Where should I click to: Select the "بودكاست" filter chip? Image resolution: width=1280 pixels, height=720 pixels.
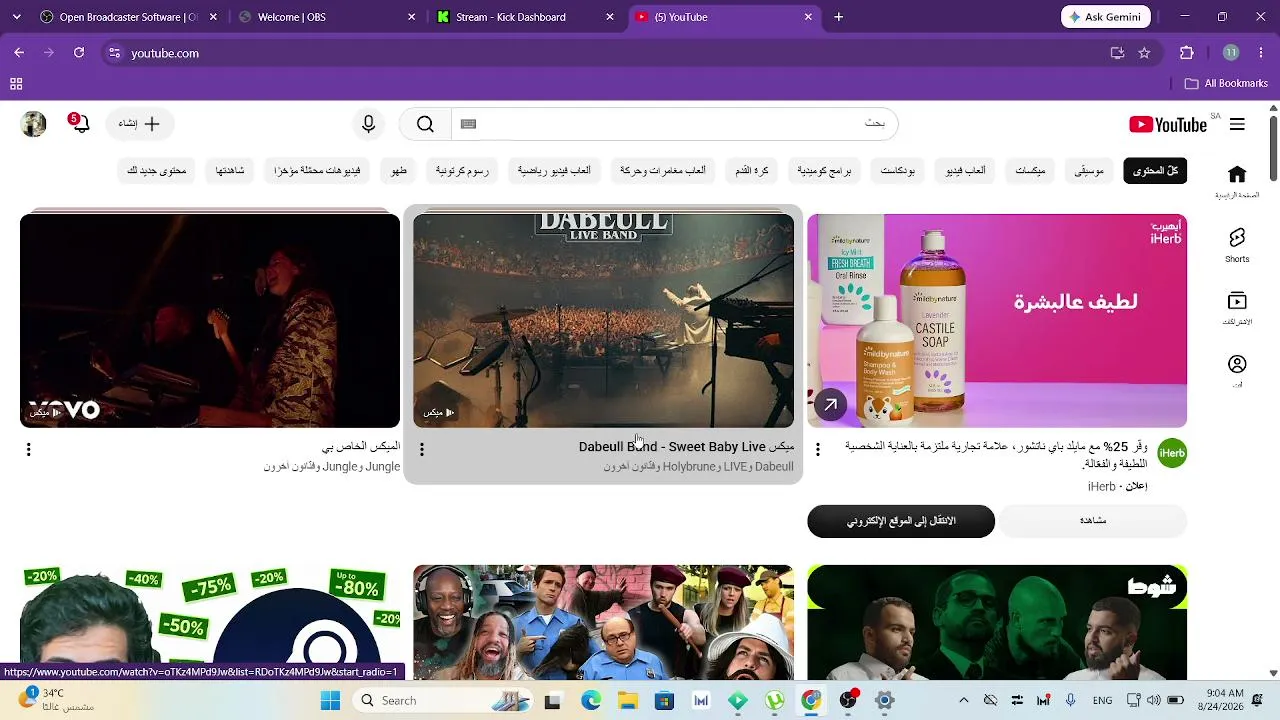click(x=898, y=171)
